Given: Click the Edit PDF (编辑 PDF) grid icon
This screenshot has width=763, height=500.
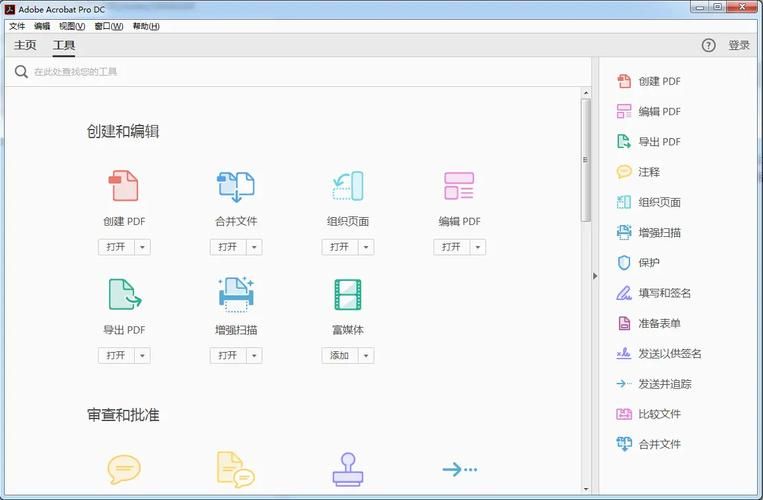Looking at the screenshot, I should 459,186.
